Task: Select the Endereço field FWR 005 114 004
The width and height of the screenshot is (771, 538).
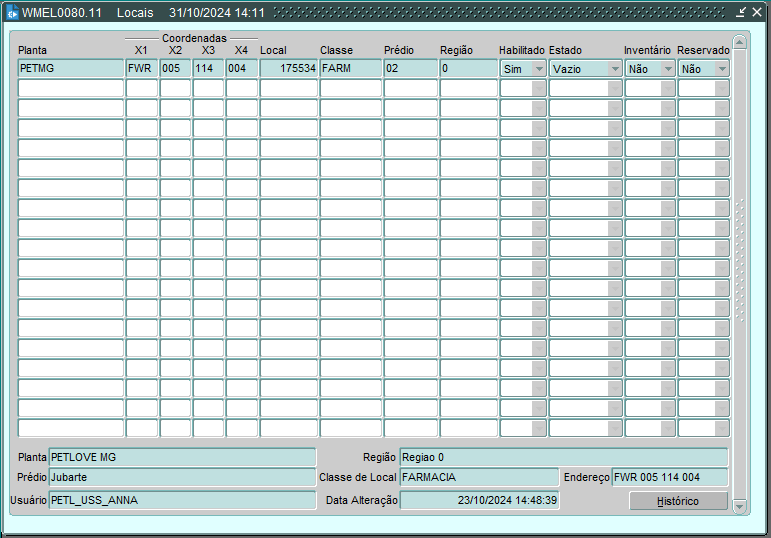Action: pos(669,478)
